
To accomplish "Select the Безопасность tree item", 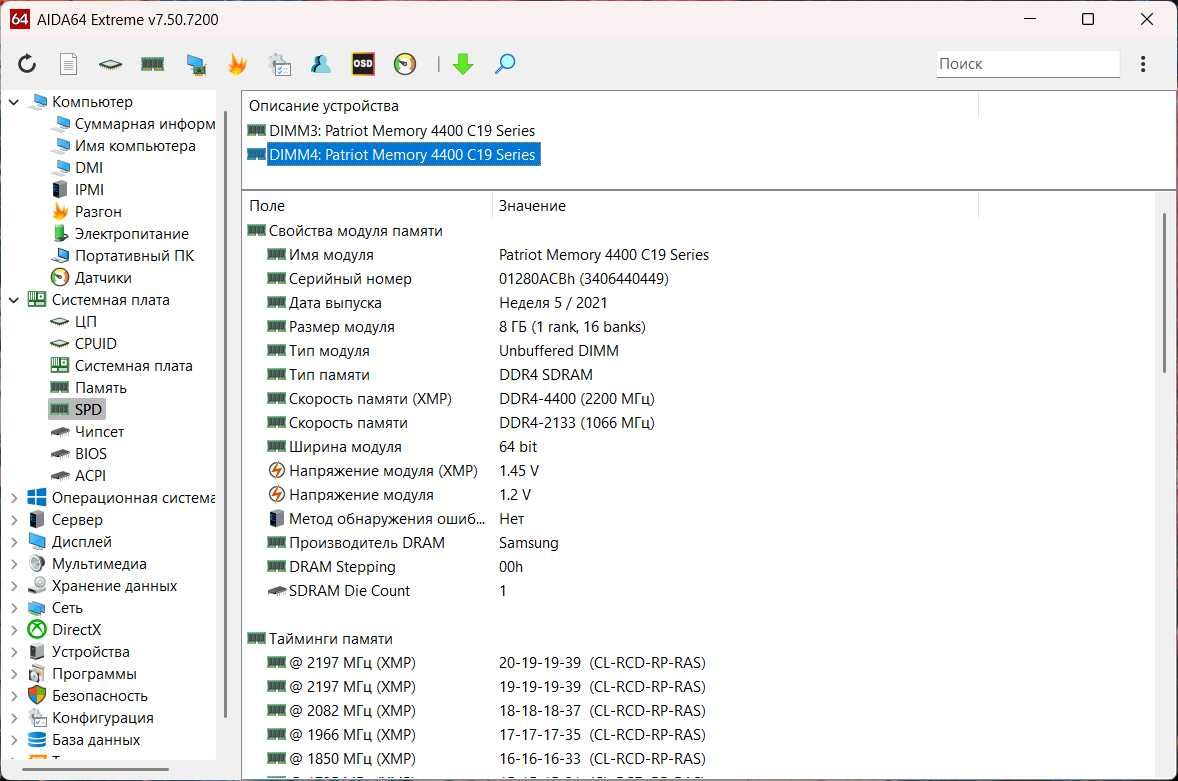I will pos(88,695).
